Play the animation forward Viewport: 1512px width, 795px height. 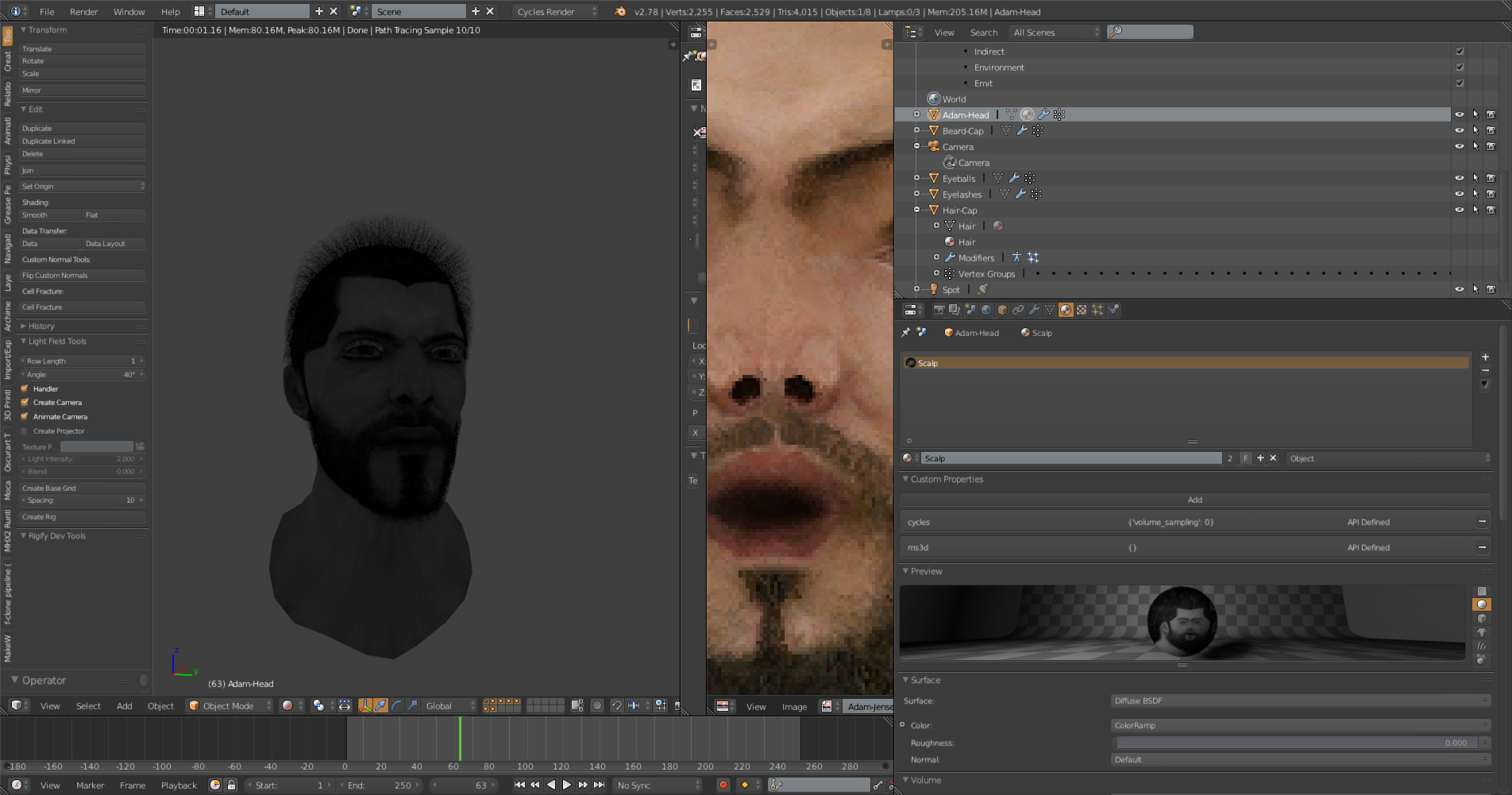(567, 785)
